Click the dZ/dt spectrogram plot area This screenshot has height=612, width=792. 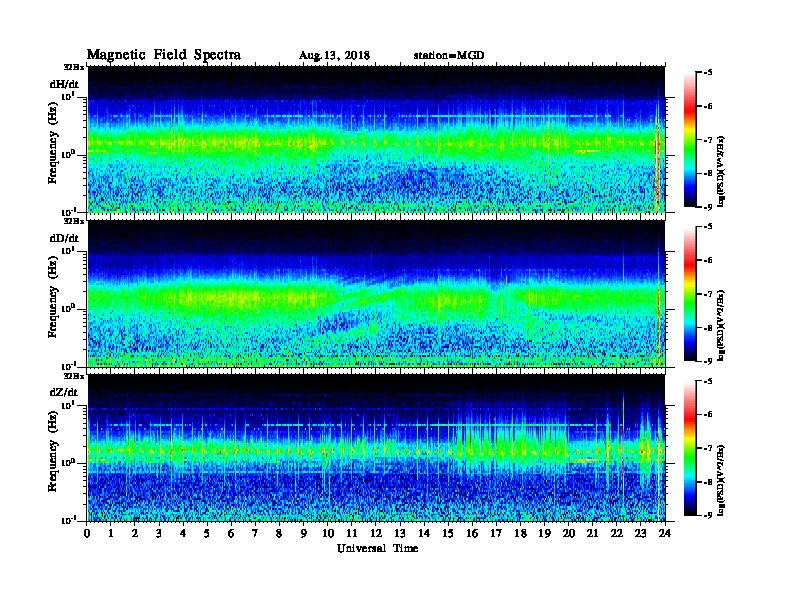click(376, 447)
